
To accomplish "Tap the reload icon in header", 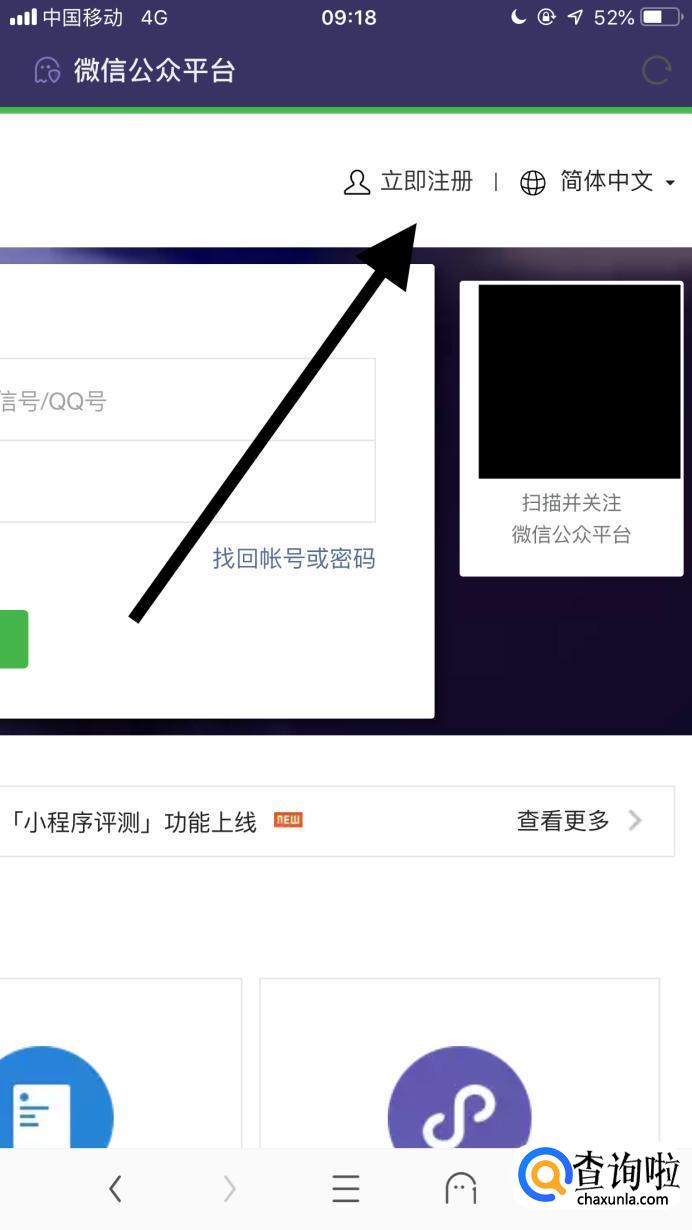I will [x=656, y=70].
